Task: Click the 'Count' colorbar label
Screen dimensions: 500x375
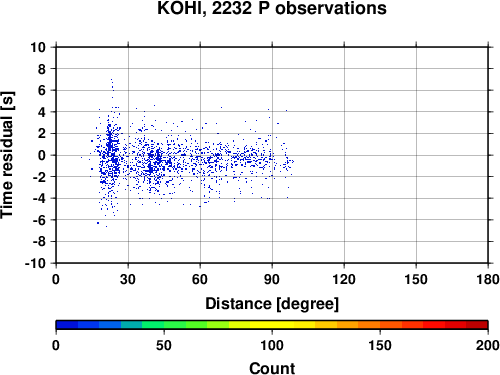Action: click(x=272, y=369)
